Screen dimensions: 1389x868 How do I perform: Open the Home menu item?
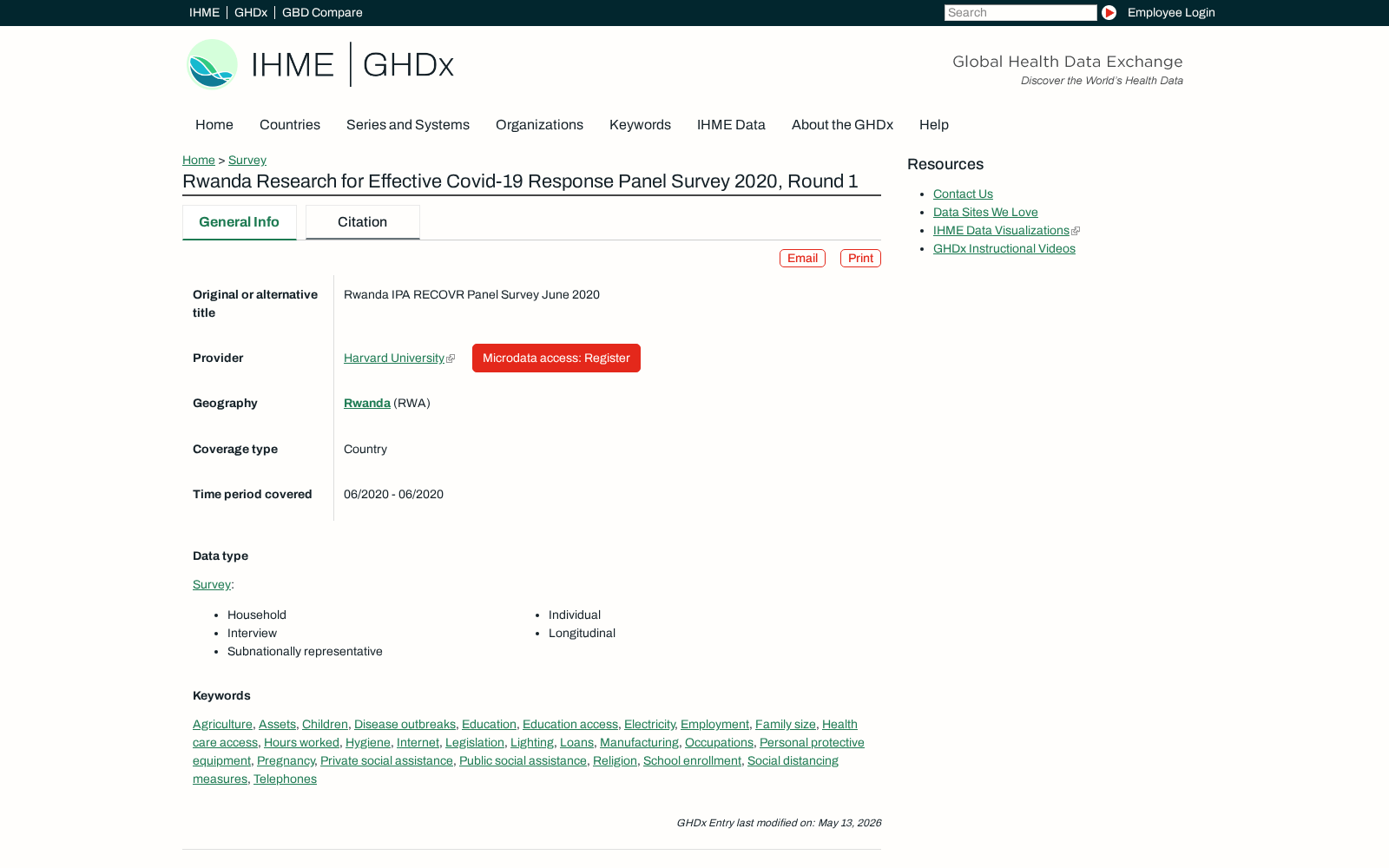tap(214, 125)
